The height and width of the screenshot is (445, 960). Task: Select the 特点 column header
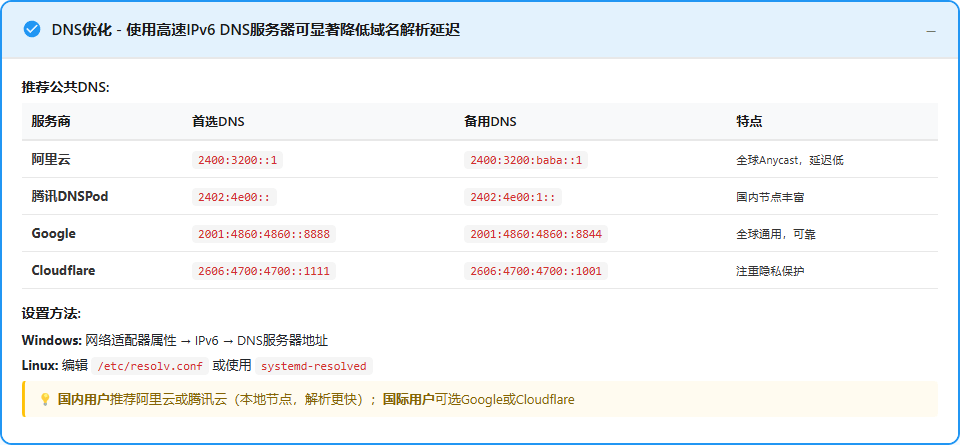pyautogui.click(x=749, y=121)
